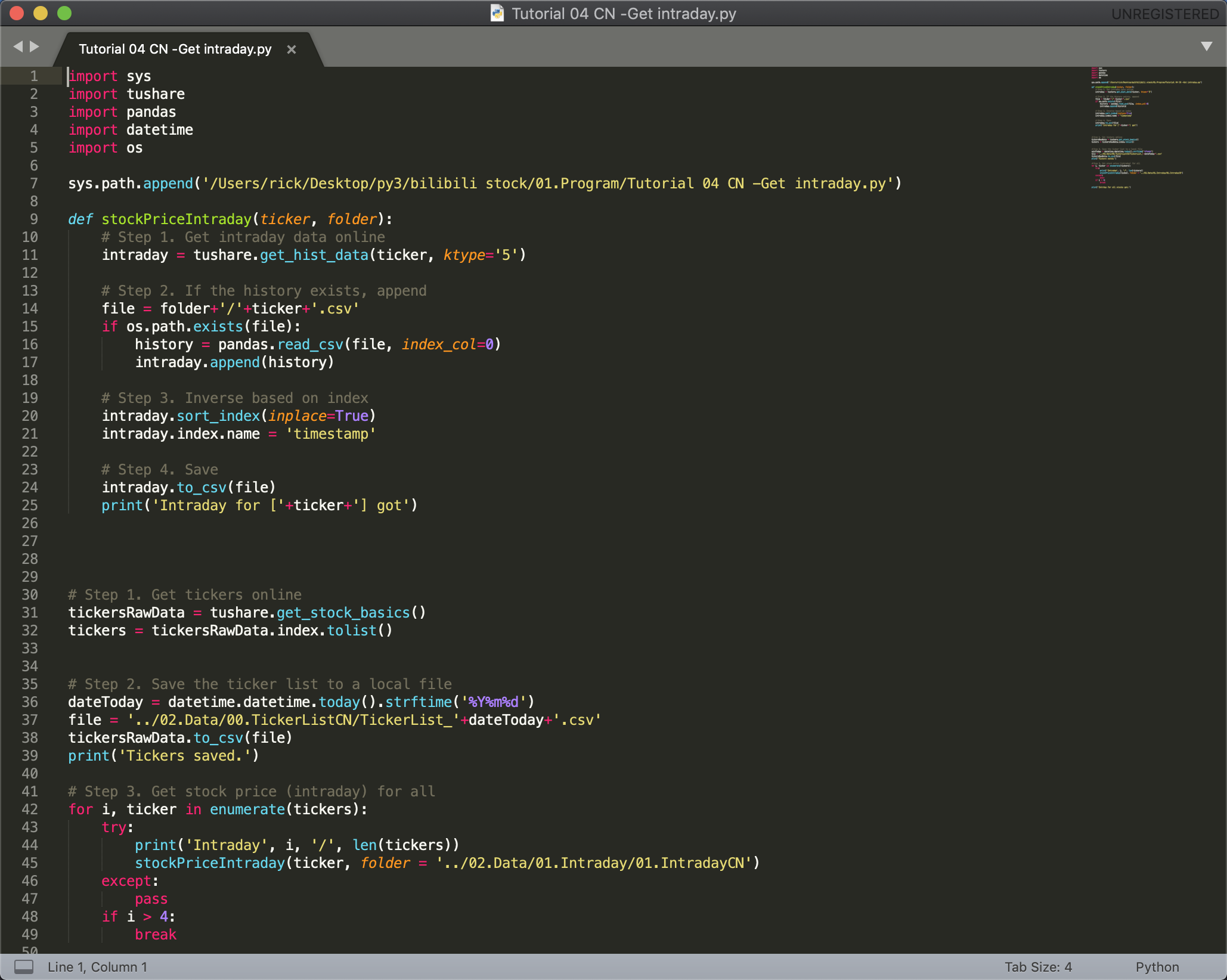Click line number 31 in the gutter
The height and width of the screenshot is (980, 1227).
pyautogui.click(x=30, y=613)
